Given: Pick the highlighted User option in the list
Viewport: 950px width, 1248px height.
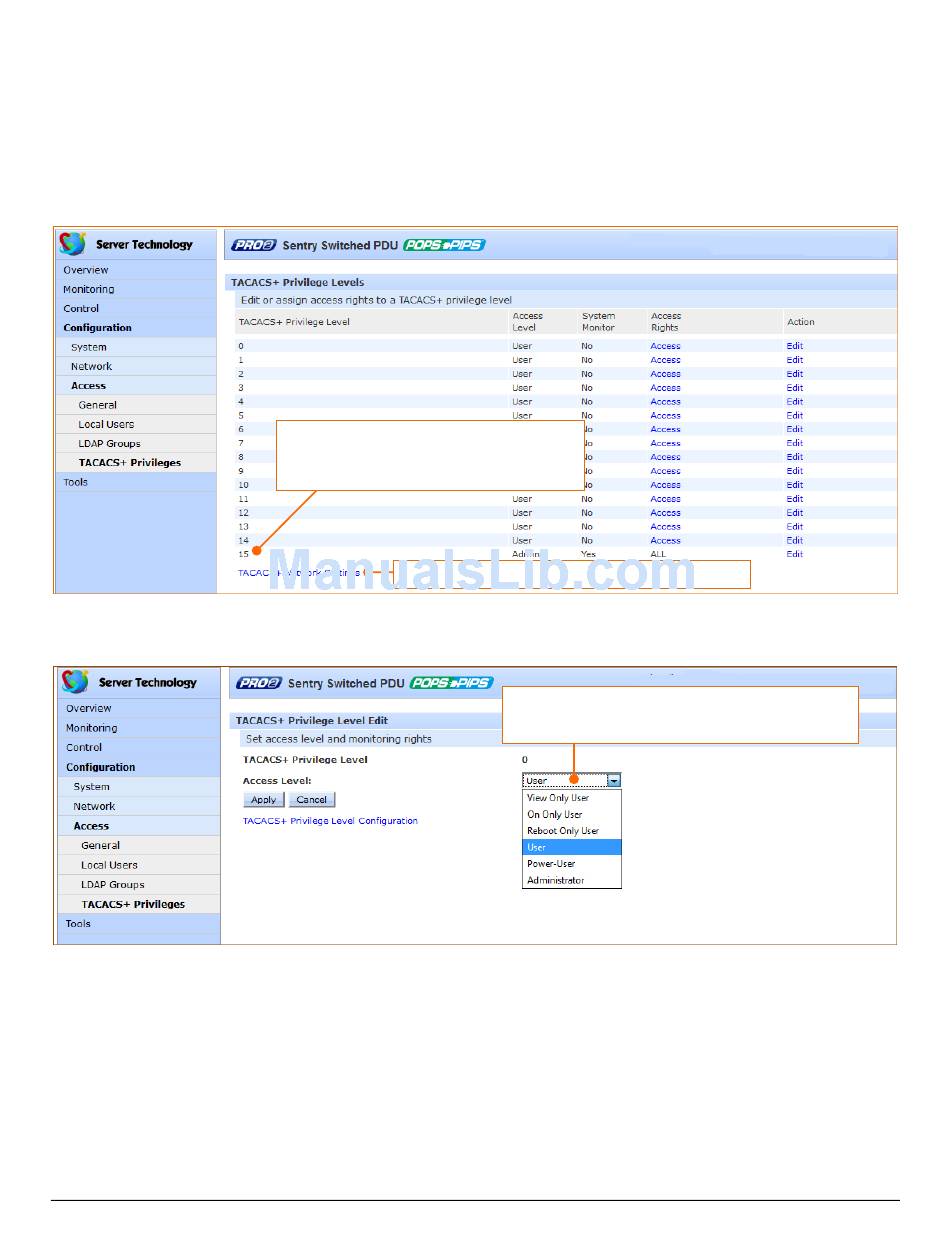Looking at the screenshot, I should point(572,847).
